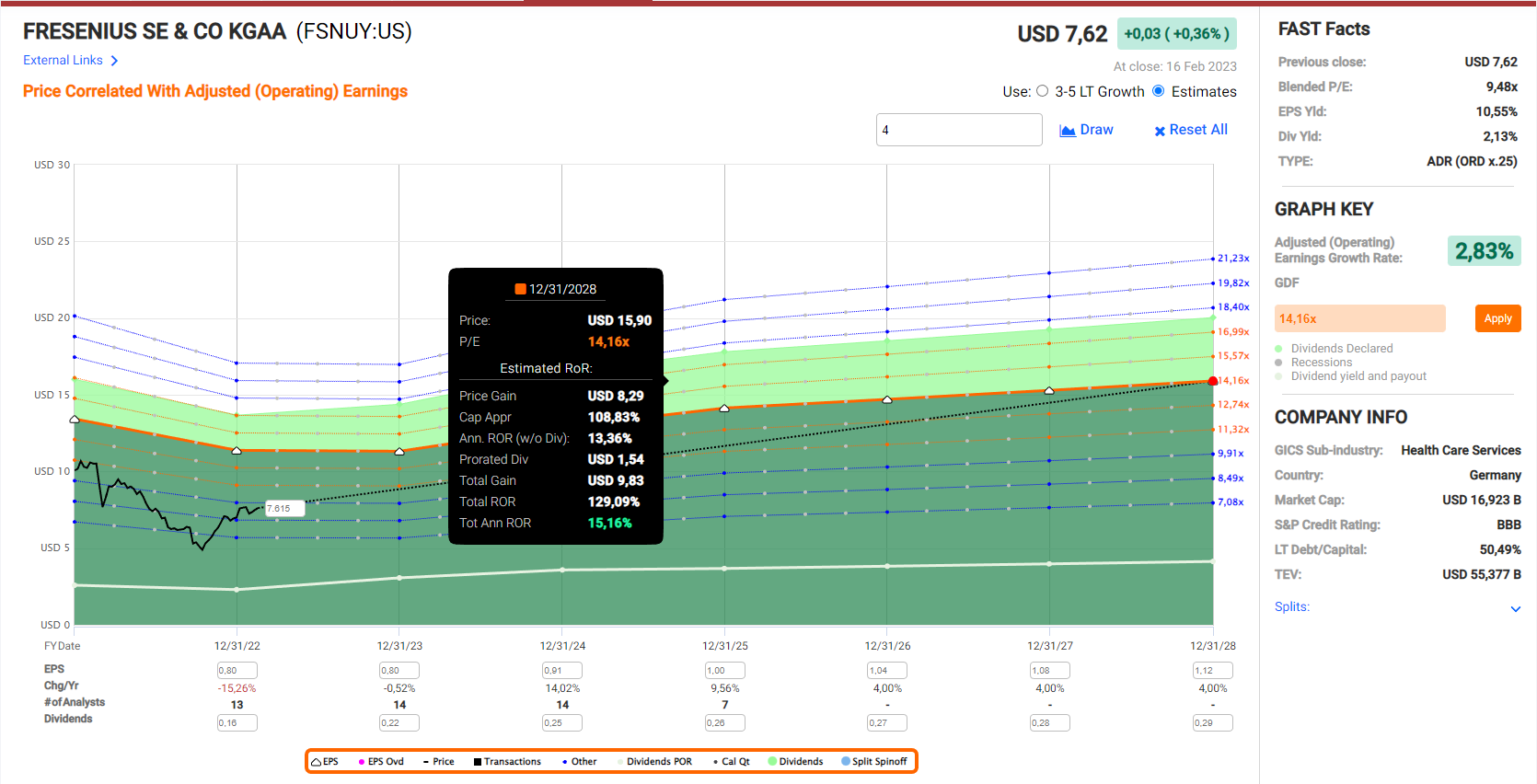
Task: Toggle Recessions in the graph key
Action: coord(1279,363)
